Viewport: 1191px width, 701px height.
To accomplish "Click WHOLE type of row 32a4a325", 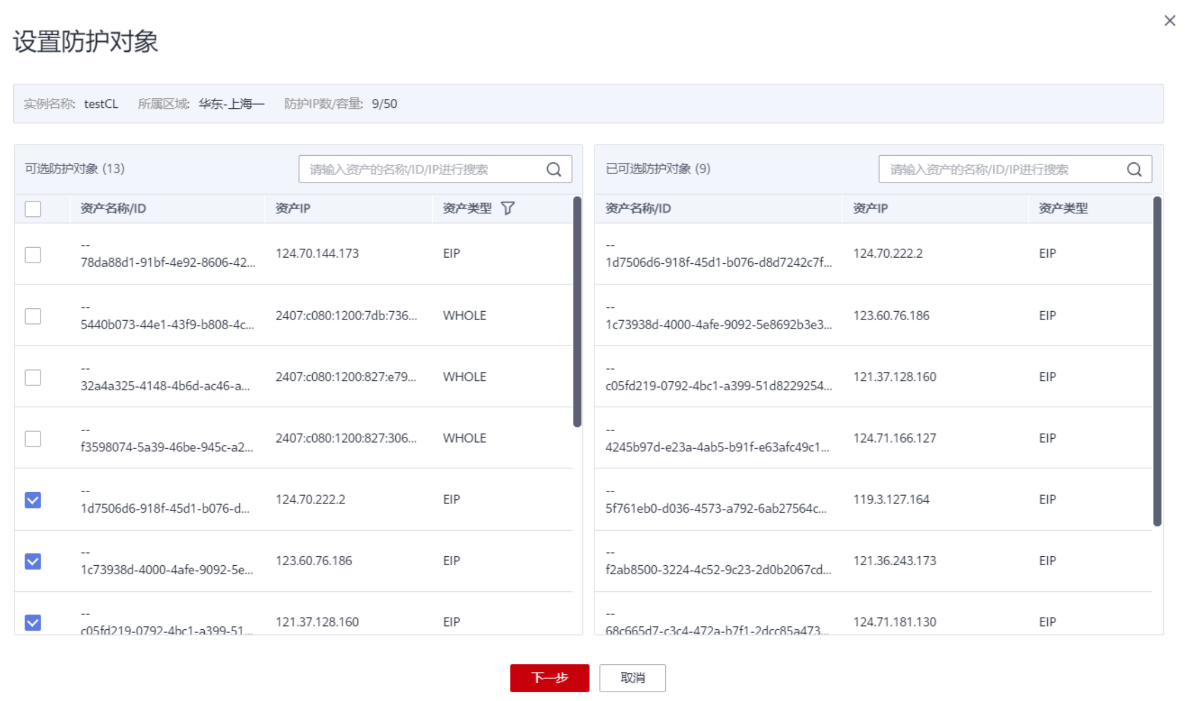I will [464, 377].
